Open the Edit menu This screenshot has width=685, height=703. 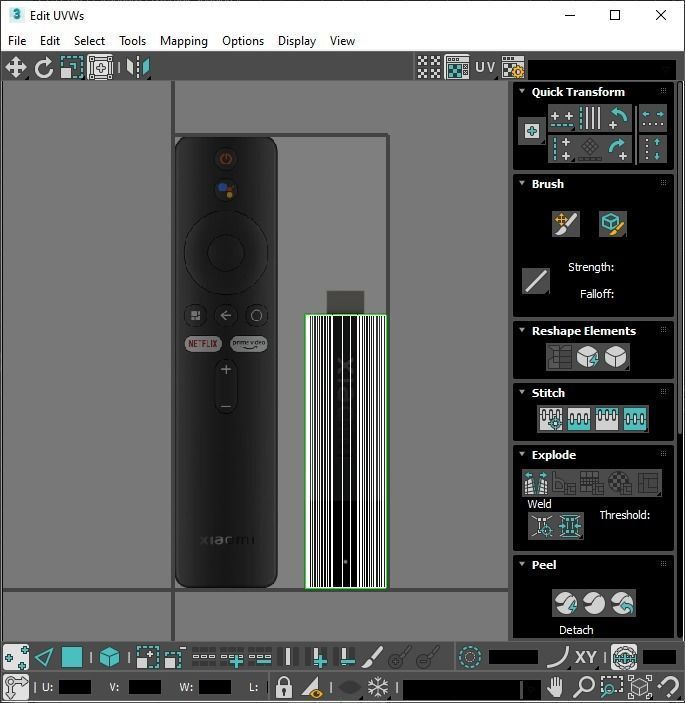(x=50, y=41)
